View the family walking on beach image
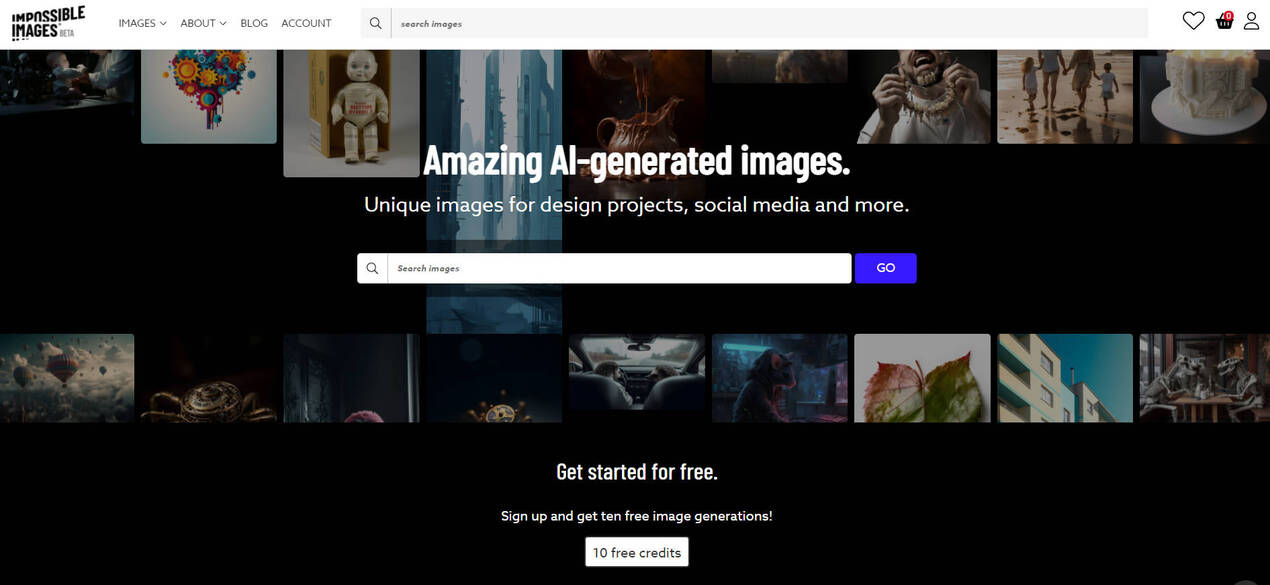This screenshot has width=1270, height=585. pyautogui.click(x=1065, y=95)
